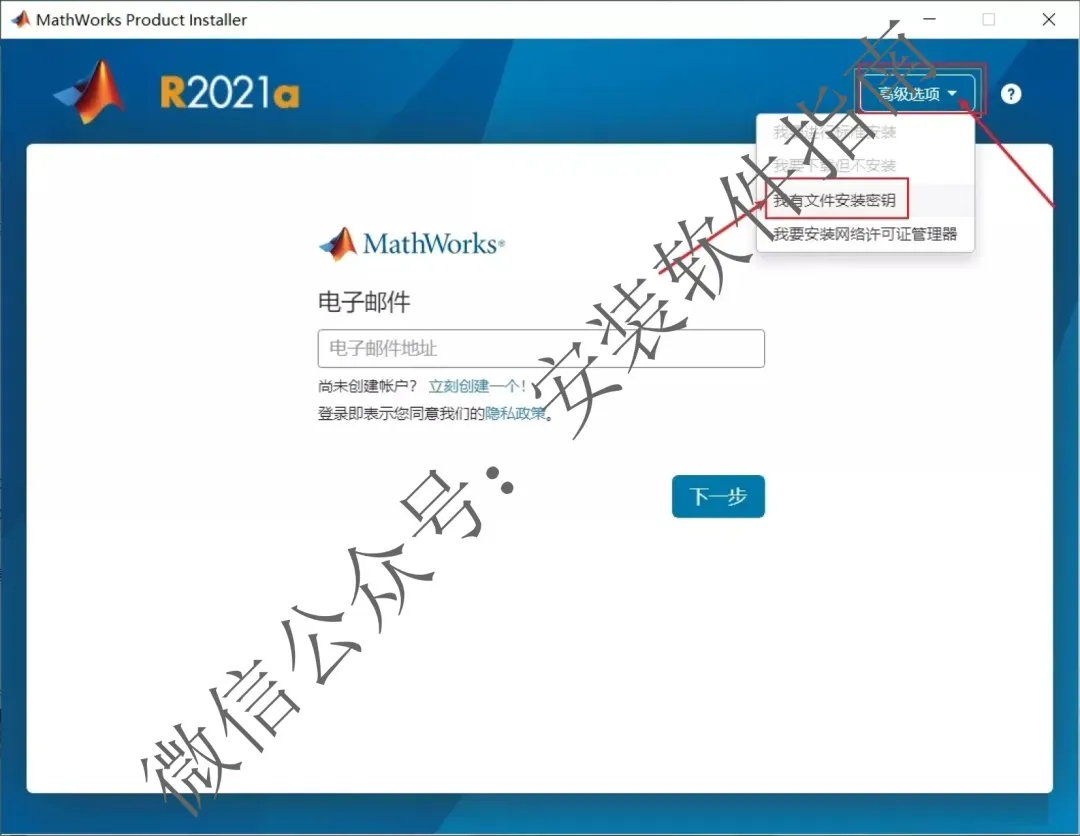The height and width of the screenshot is (836, 1080).
Task: Open the 高级选项 advanced options dropdown
Action: tap(917, 93)
